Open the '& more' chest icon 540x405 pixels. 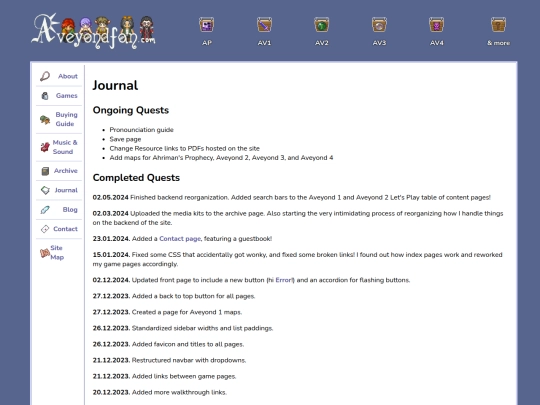[498, 25]
